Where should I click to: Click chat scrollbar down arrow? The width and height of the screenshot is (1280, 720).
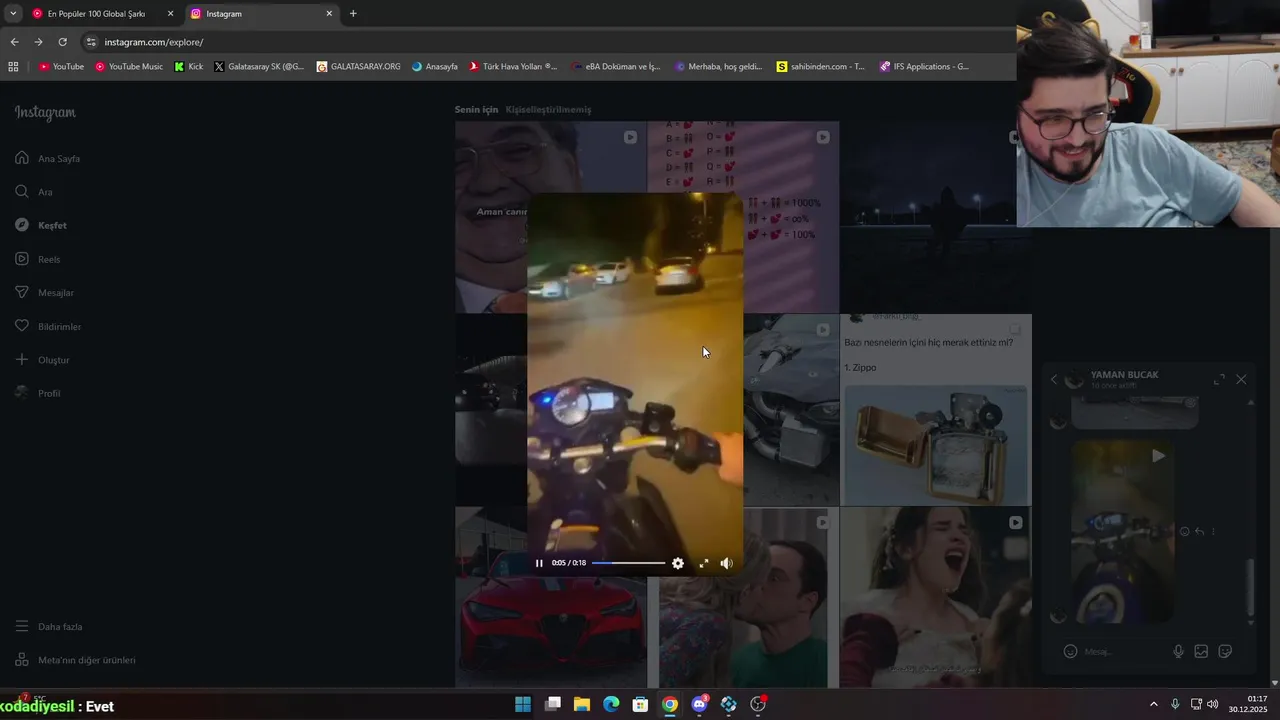tap(1251, 622)
